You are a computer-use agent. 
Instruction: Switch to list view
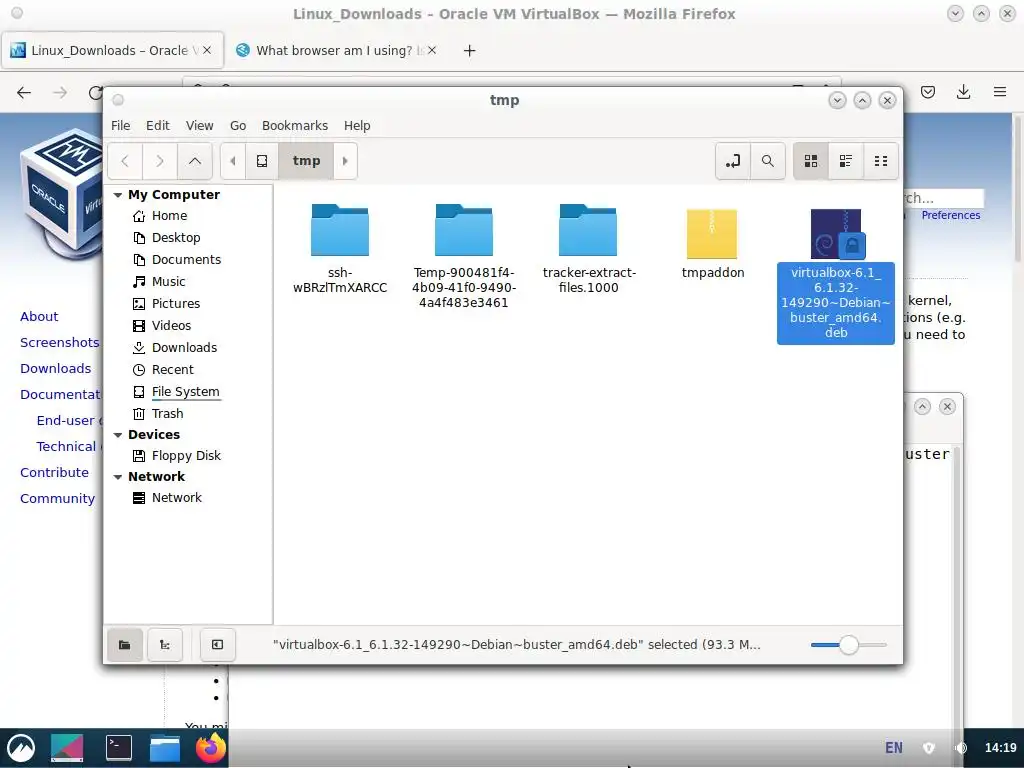point(846,161)
